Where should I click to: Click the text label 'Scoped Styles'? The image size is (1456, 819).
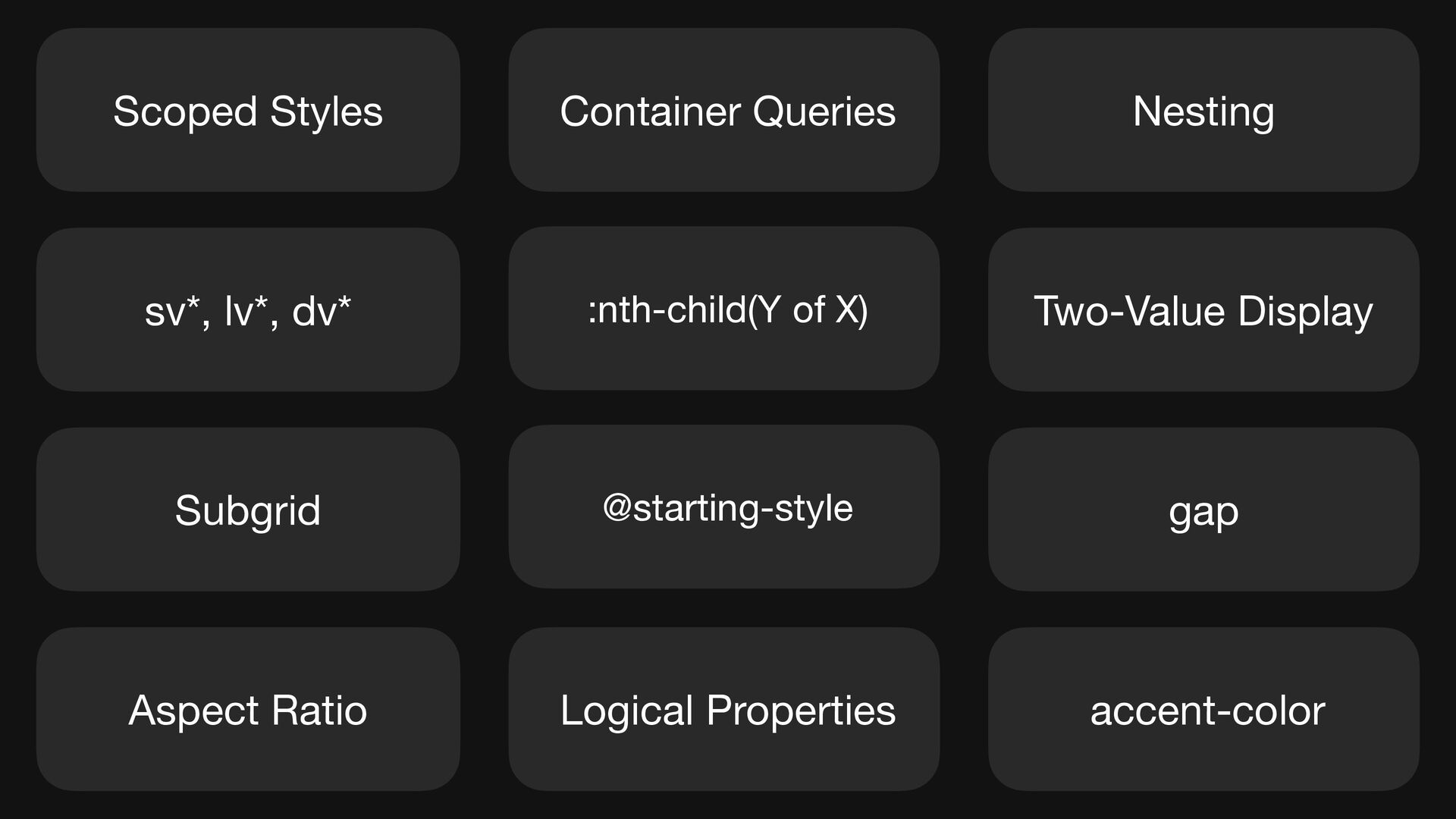[248, 112]
